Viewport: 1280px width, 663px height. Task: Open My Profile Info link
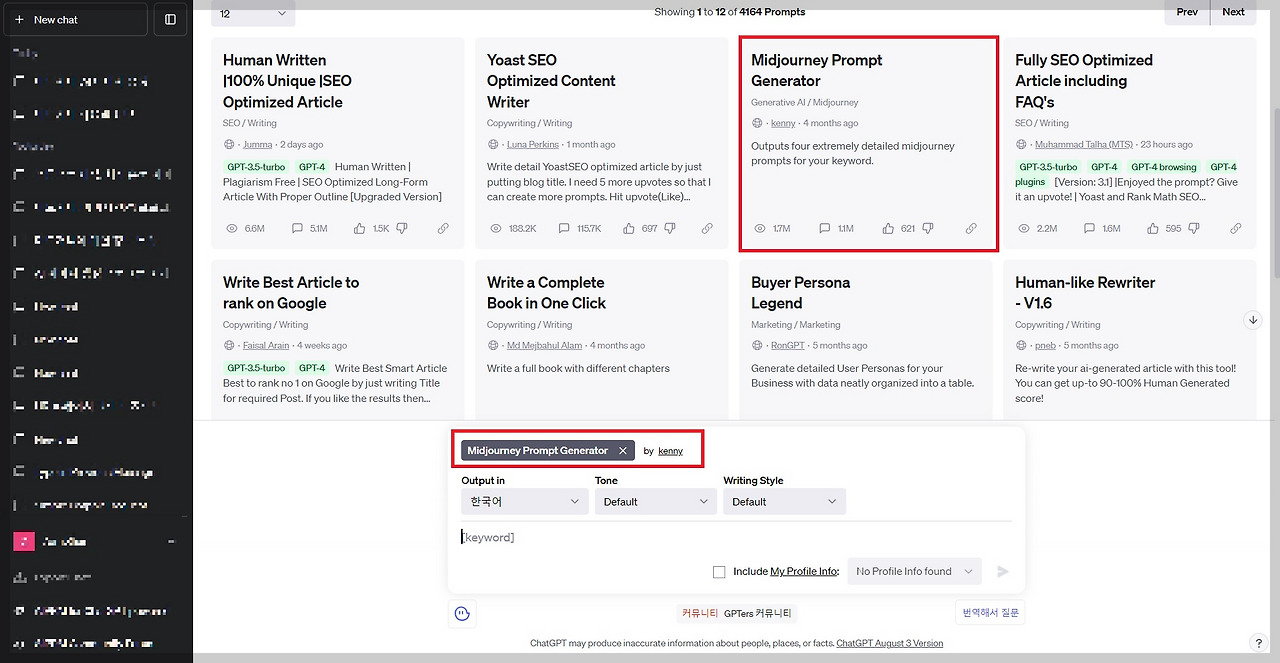804,572
